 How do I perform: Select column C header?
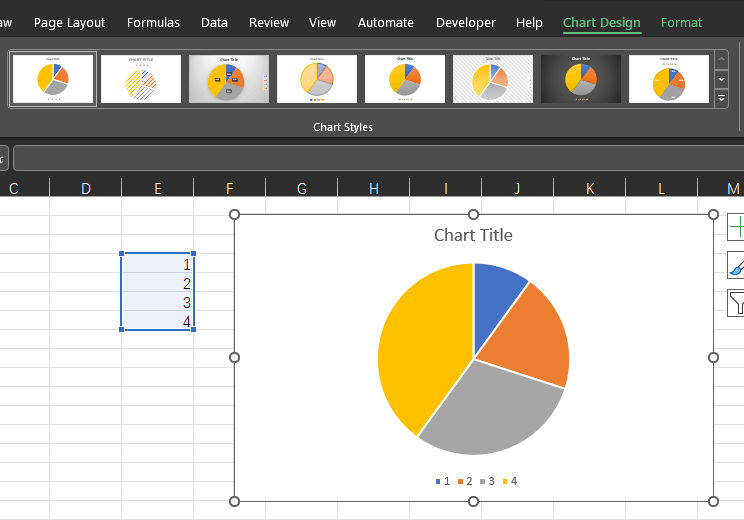(24, 188)
